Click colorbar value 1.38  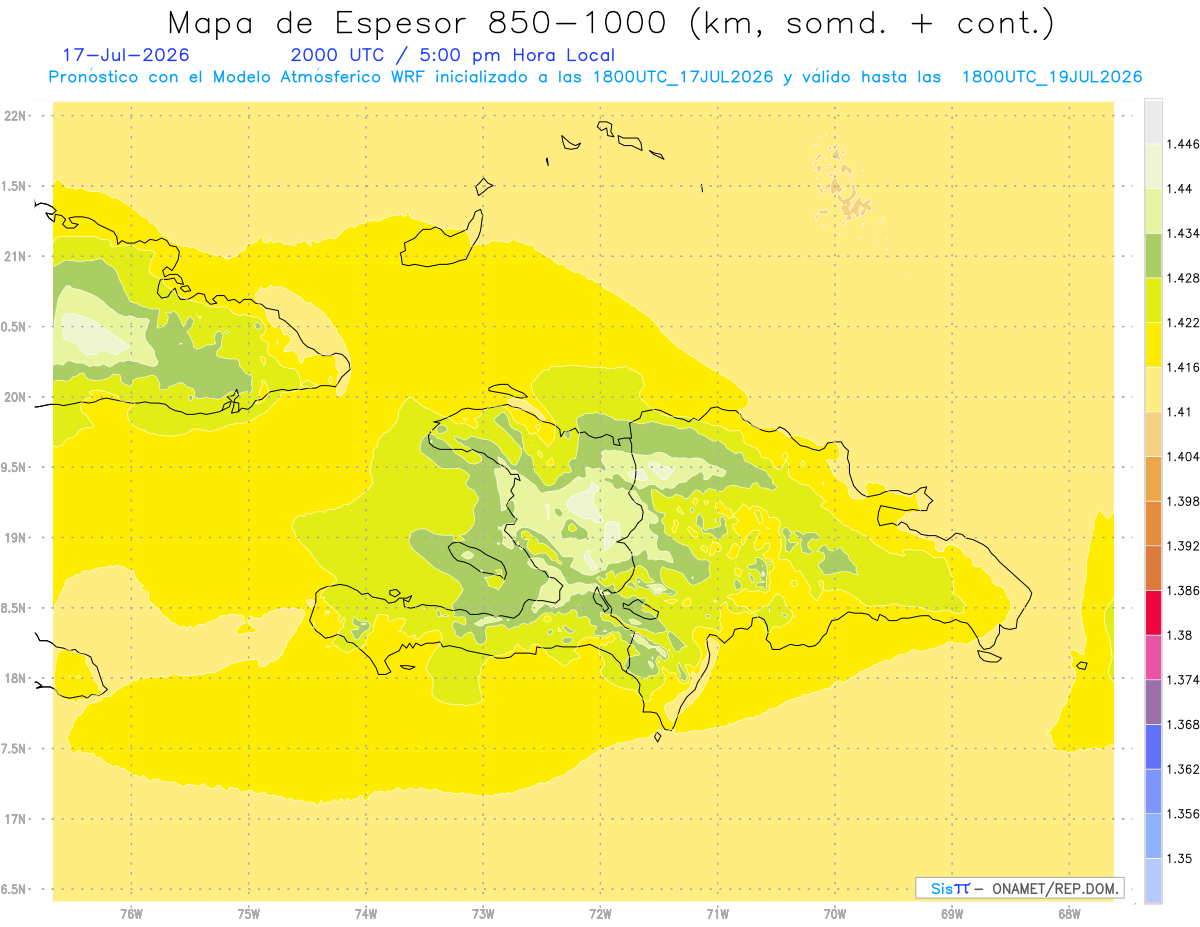pos(1180,635)
